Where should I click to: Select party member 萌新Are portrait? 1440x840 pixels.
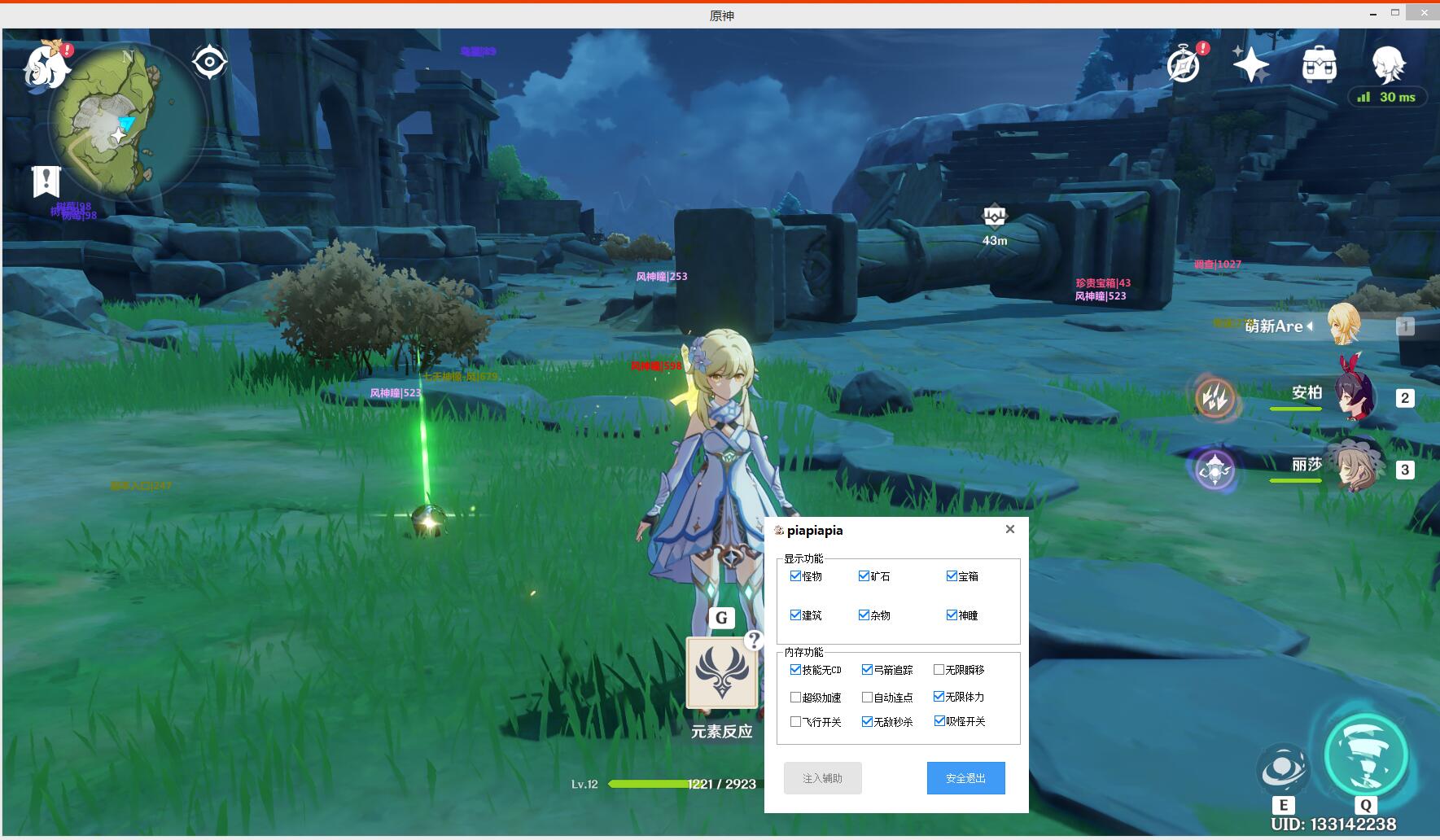(x=1343, y=324)
